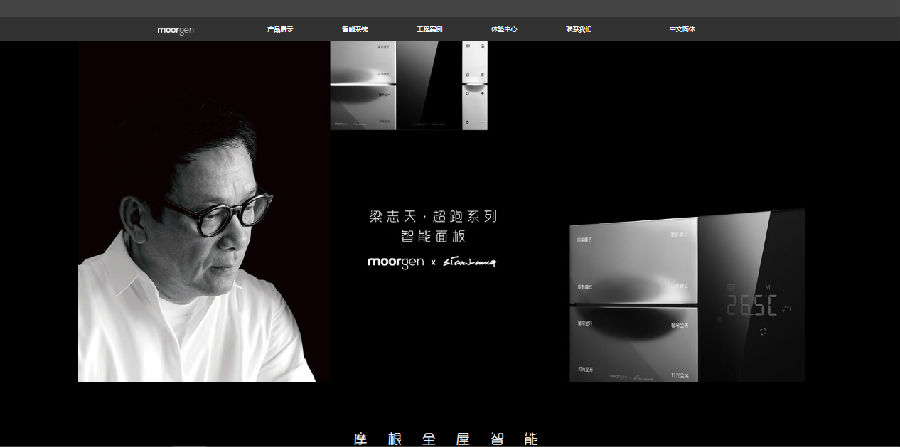Click the small panel product image below the navigation bar
900x447 pixels.
(409, 85)
